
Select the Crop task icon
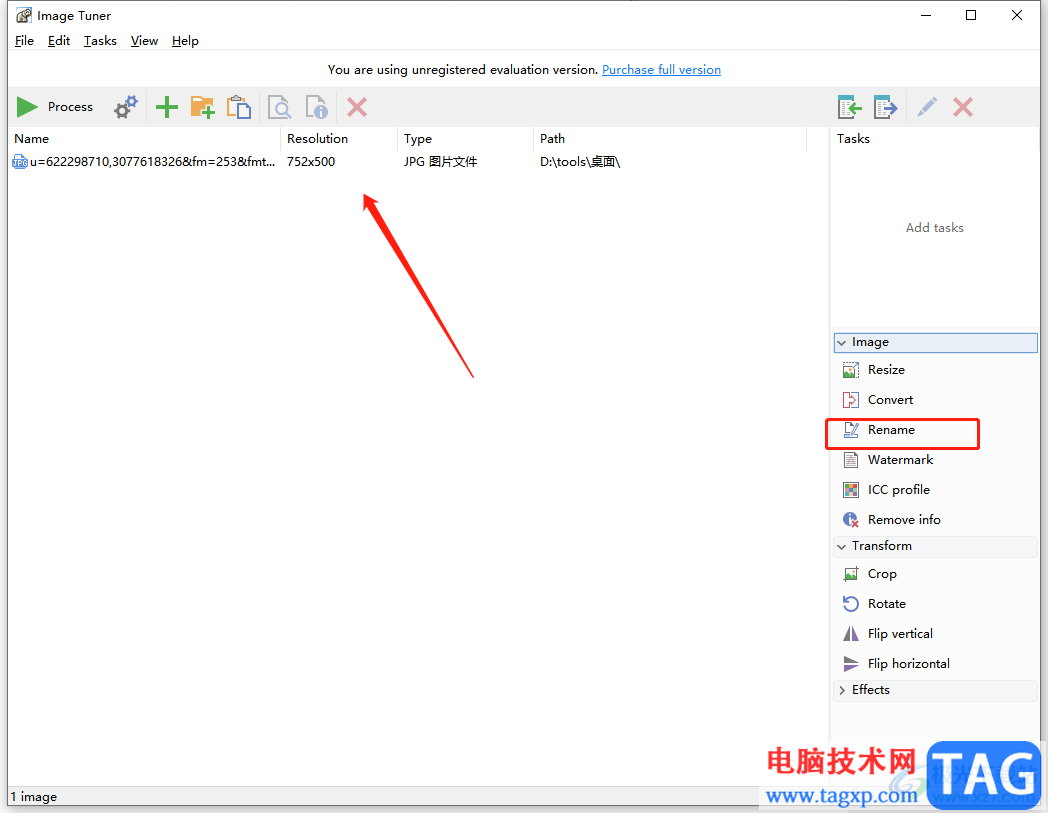point(850,574)
